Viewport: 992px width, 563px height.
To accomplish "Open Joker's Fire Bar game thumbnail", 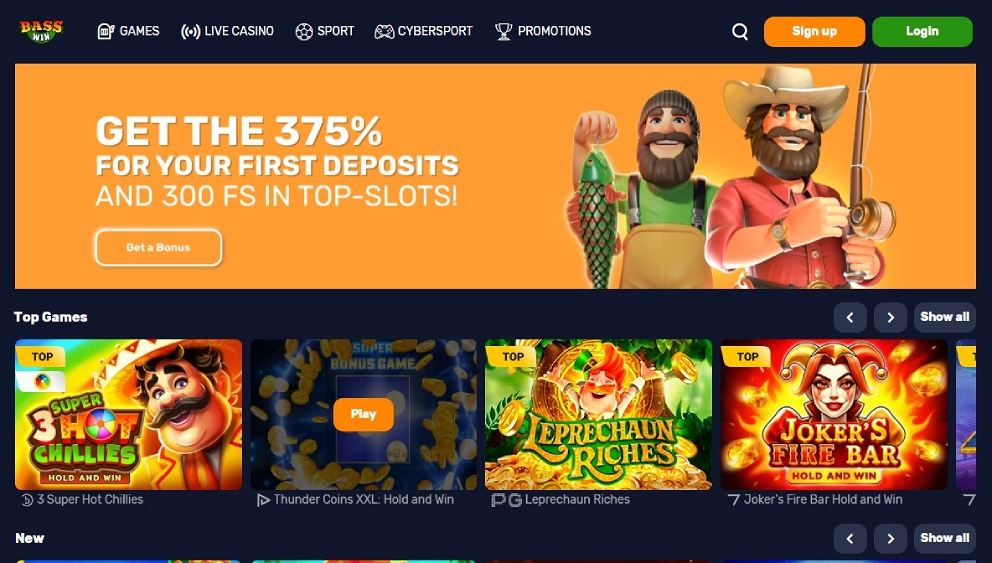I will 834,414.
